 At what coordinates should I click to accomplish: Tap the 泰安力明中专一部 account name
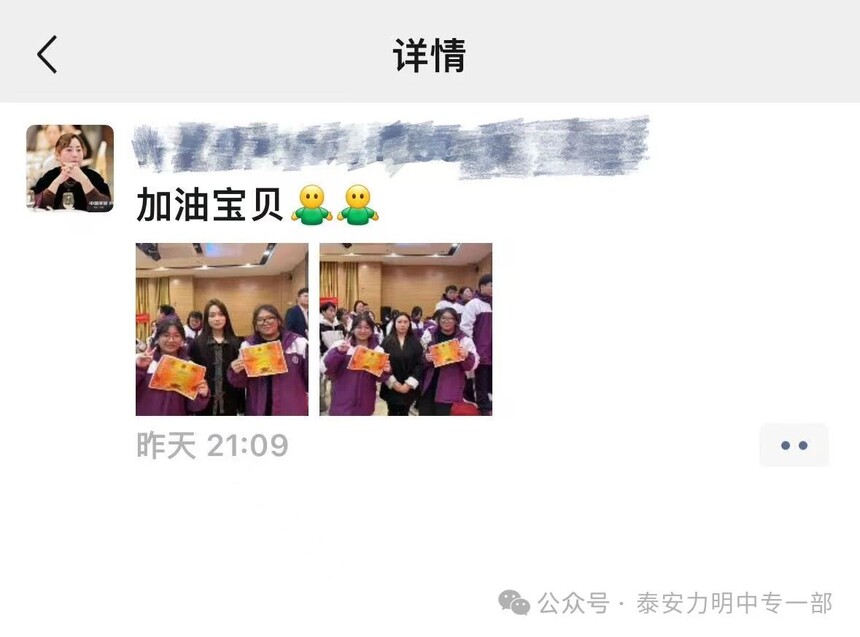point(734,603)
